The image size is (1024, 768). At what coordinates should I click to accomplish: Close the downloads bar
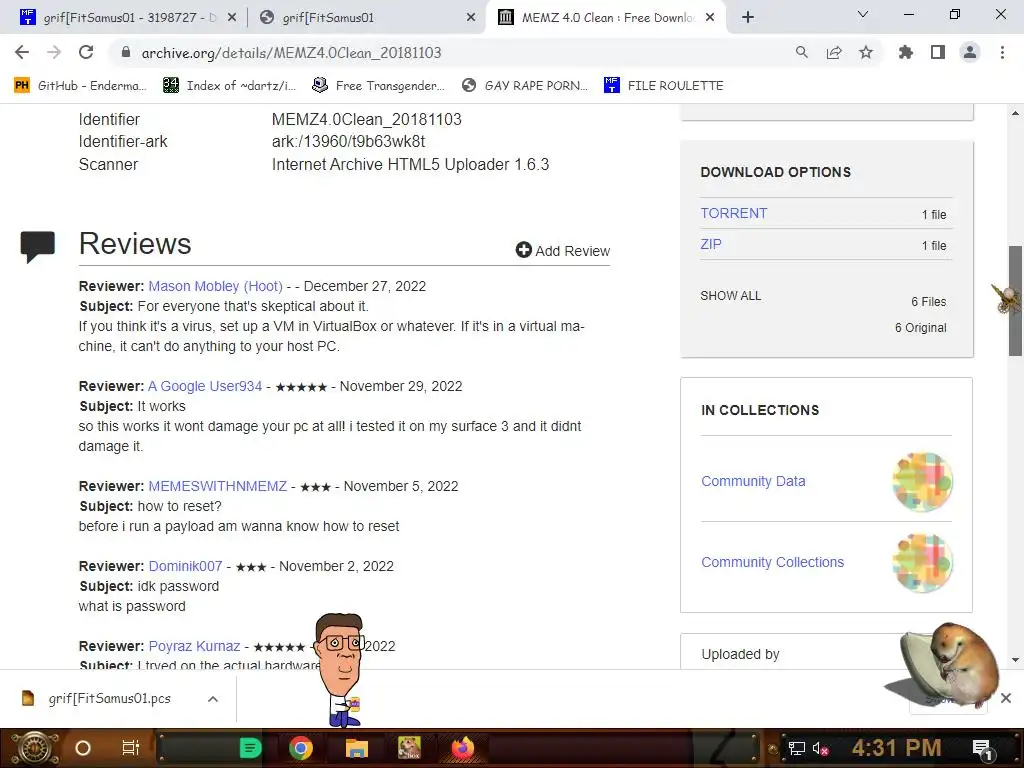click(1006, 698)
